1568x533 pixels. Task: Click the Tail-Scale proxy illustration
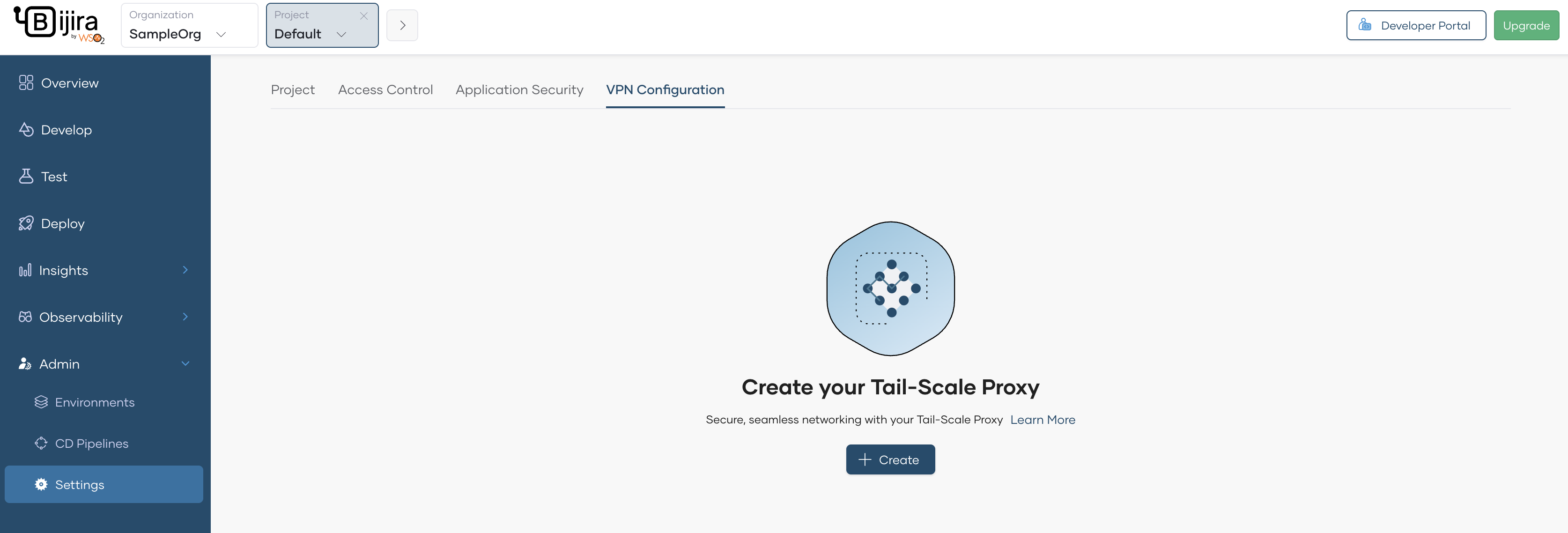(890, 289)
